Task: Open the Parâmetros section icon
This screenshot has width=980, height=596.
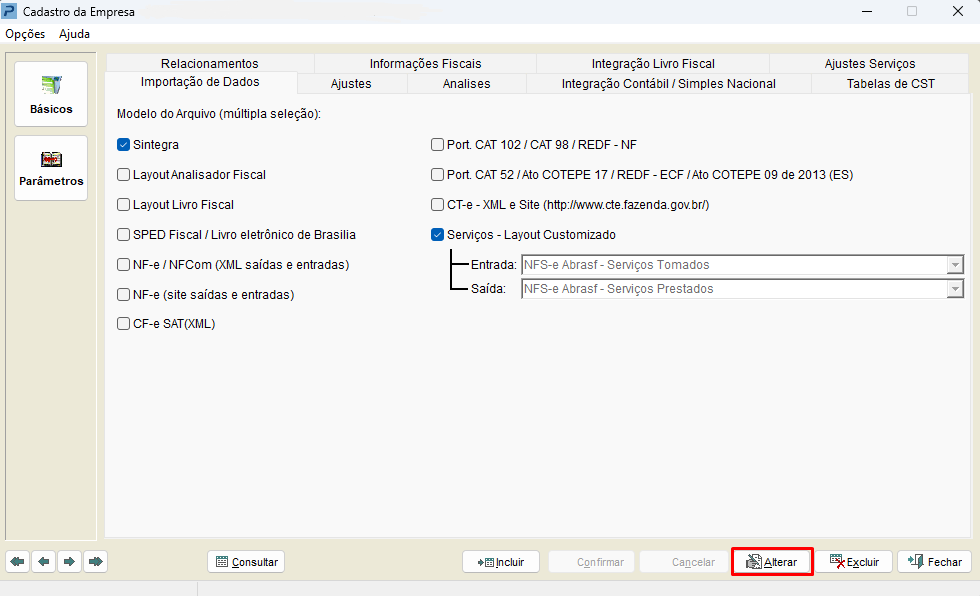Action: coord(51,168)
